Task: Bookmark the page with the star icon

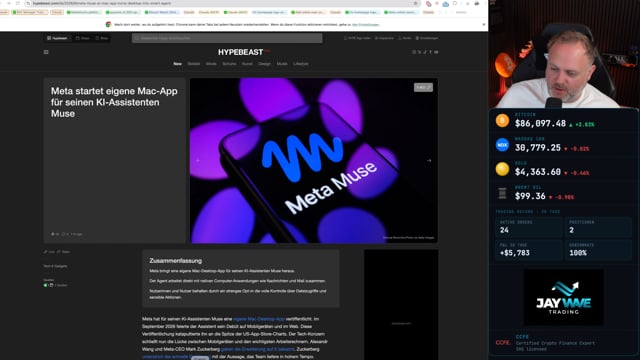Action: pyautogui.click(x=416, y=3)
